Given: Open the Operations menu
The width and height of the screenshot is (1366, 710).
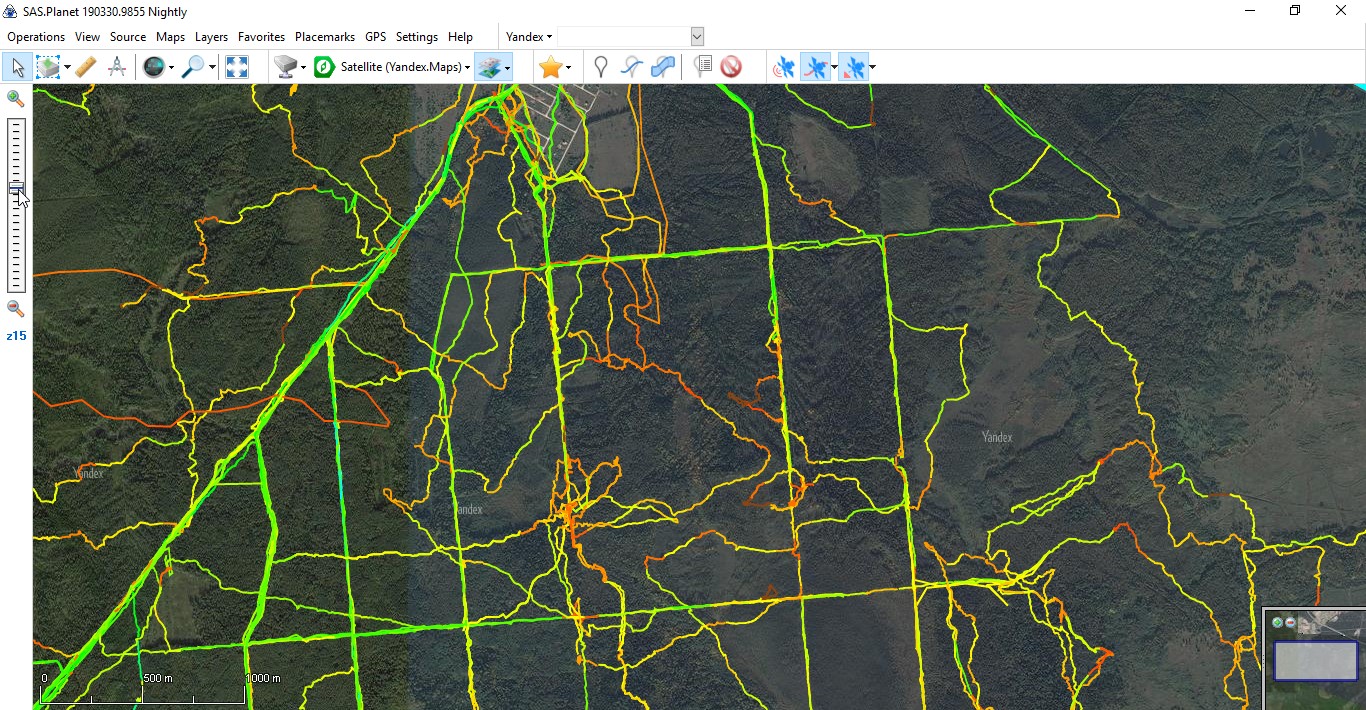Looking at the screenshot, I should [36, 37].
